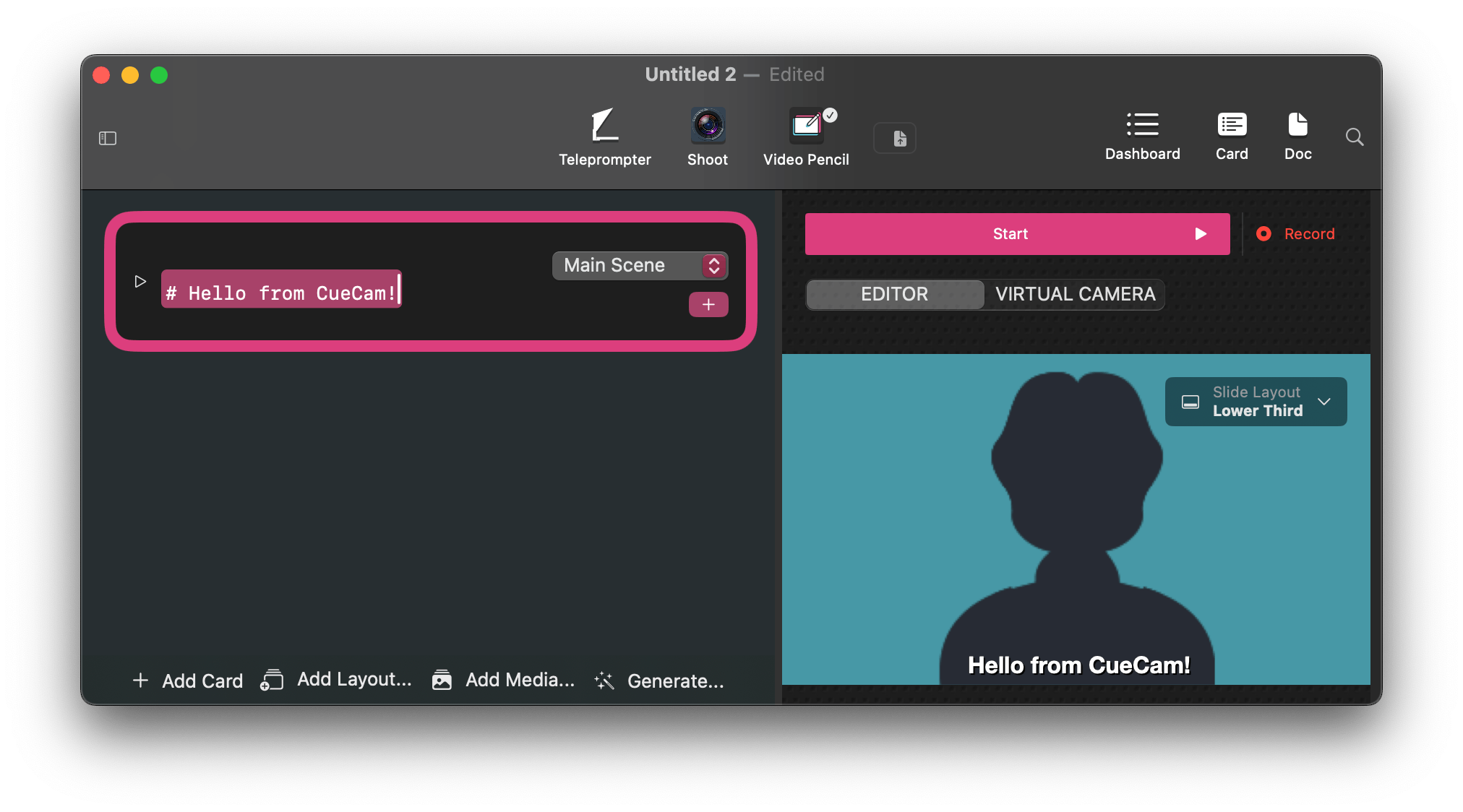This screenshot has width=1463, height=812.
Task: Click the camera preview with silhouette
Action: (1076, 519)
